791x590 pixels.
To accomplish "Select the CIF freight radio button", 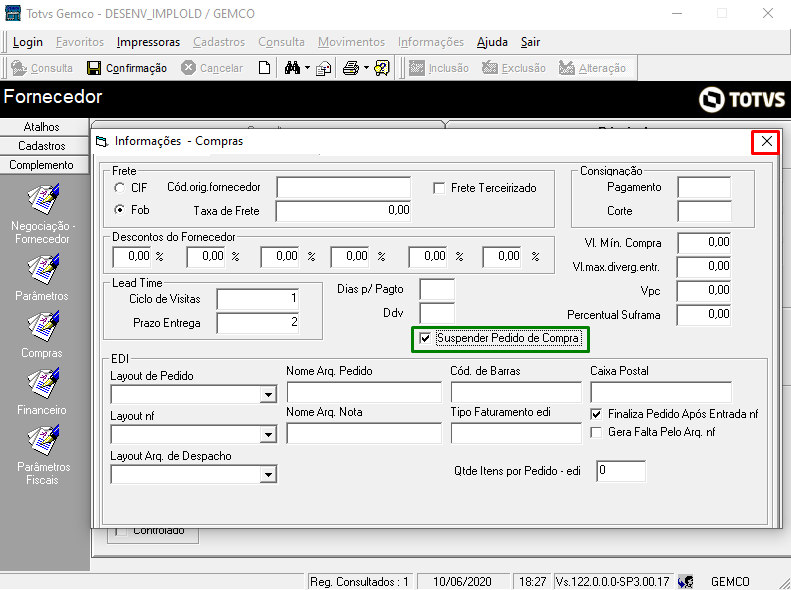I will (120, 188).
